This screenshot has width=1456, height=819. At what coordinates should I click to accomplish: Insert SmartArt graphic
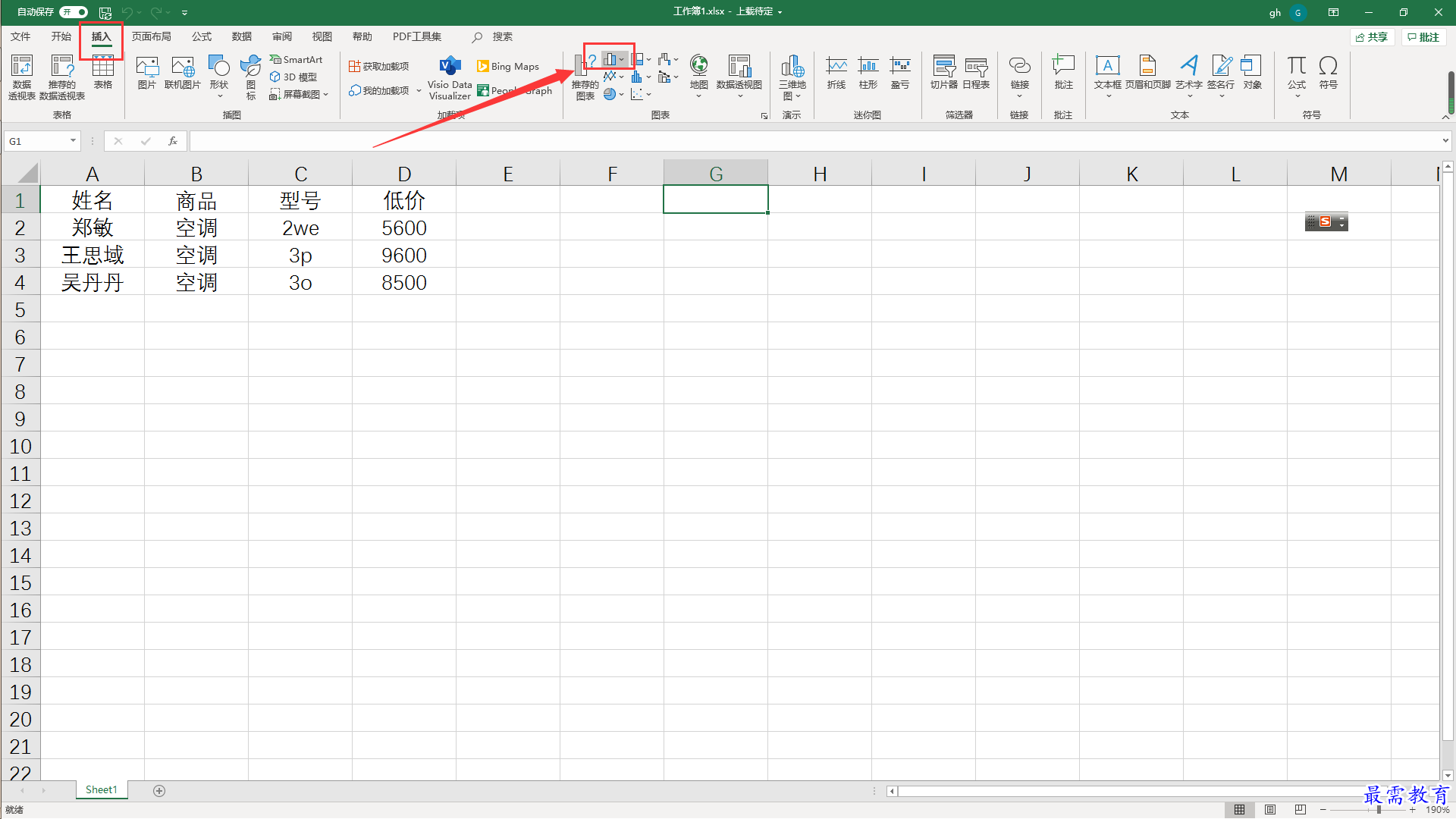click(297, 60)
